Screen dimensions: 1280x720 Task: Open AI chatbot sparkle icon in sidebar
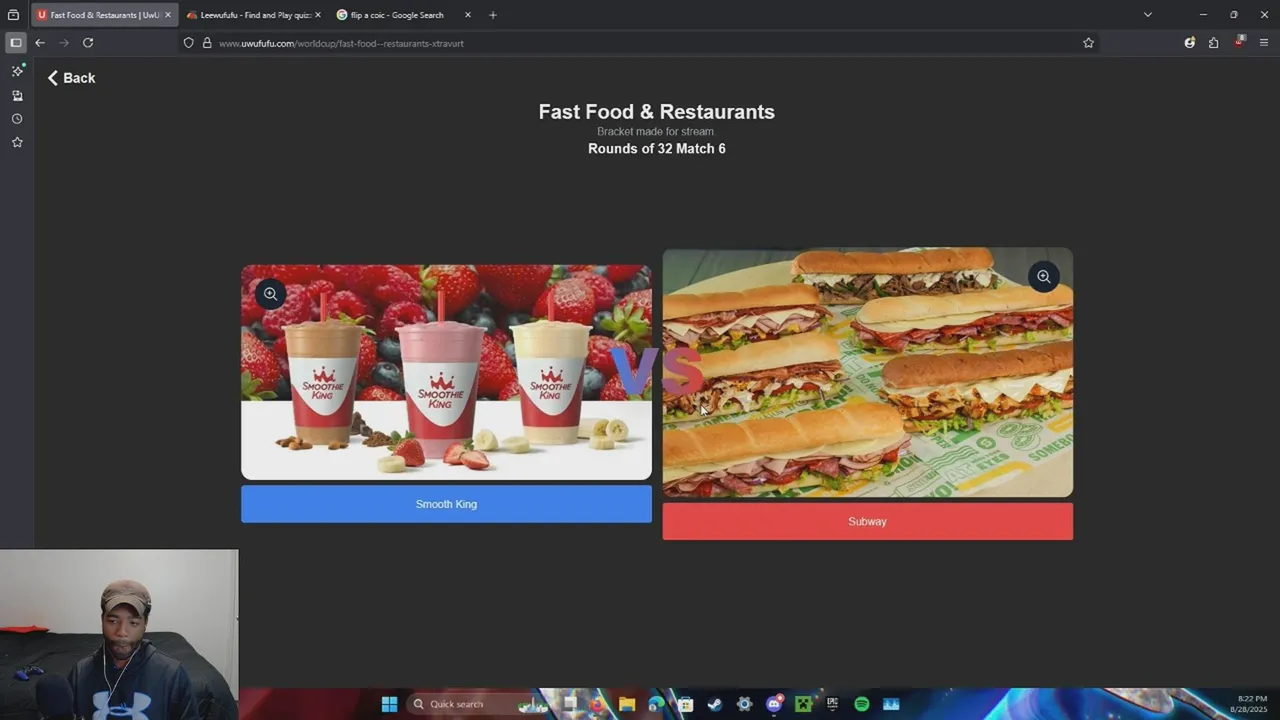coord(17,71)
